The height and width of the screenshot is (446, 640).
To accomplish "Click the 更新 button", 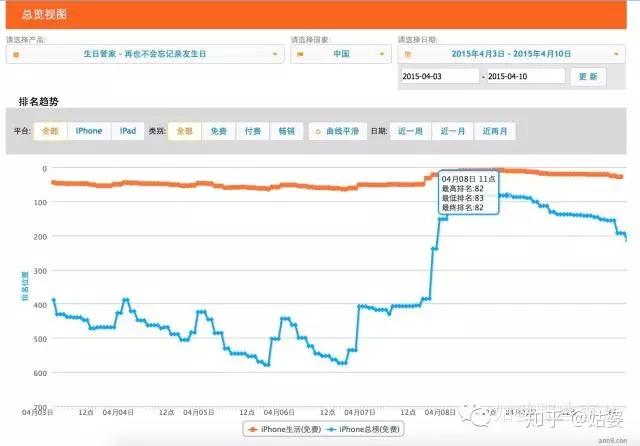I will 588,77.
